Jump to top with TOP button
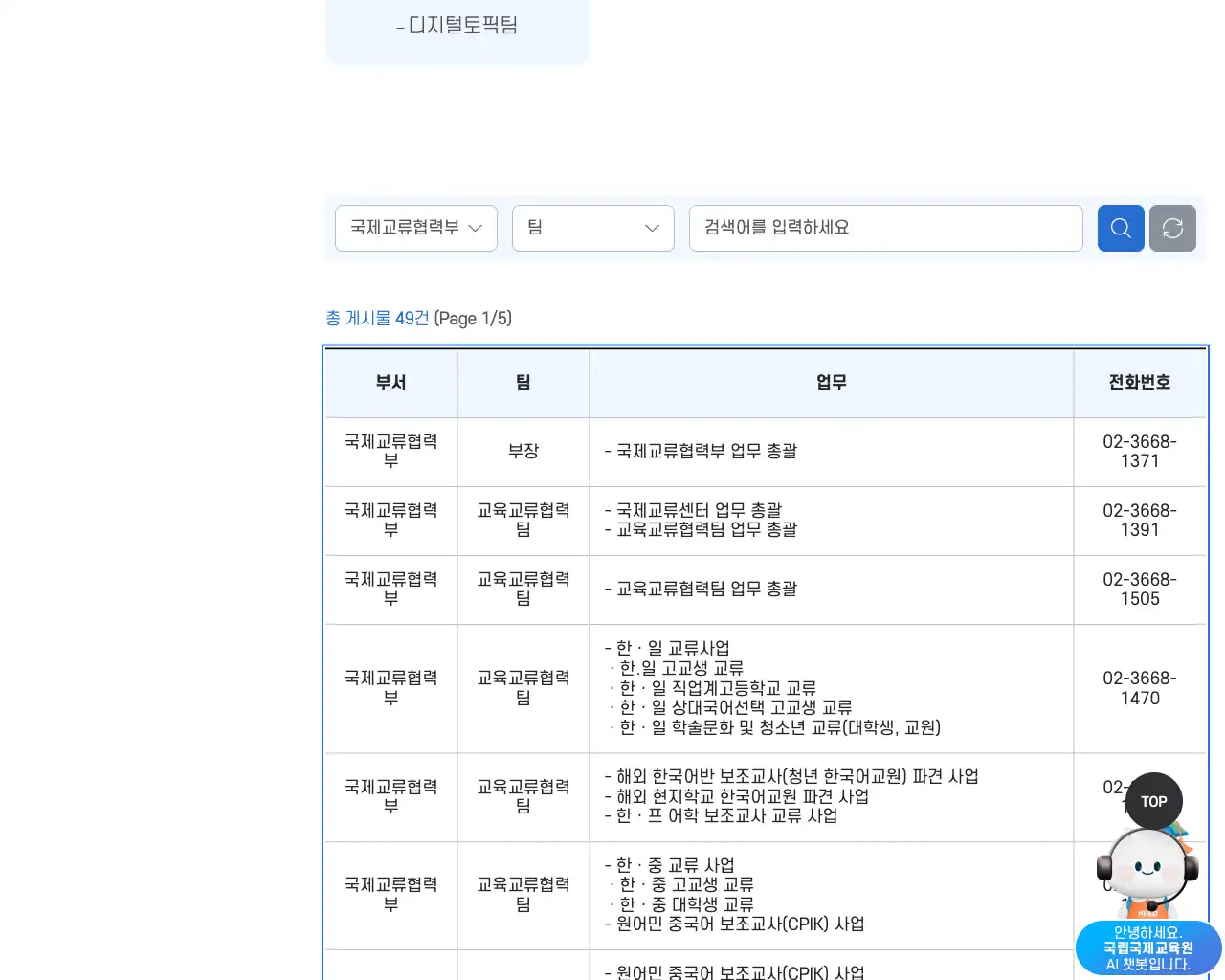Image resolution: width=1225 pixels, height=980 pixels. (x=1153, y=802)
